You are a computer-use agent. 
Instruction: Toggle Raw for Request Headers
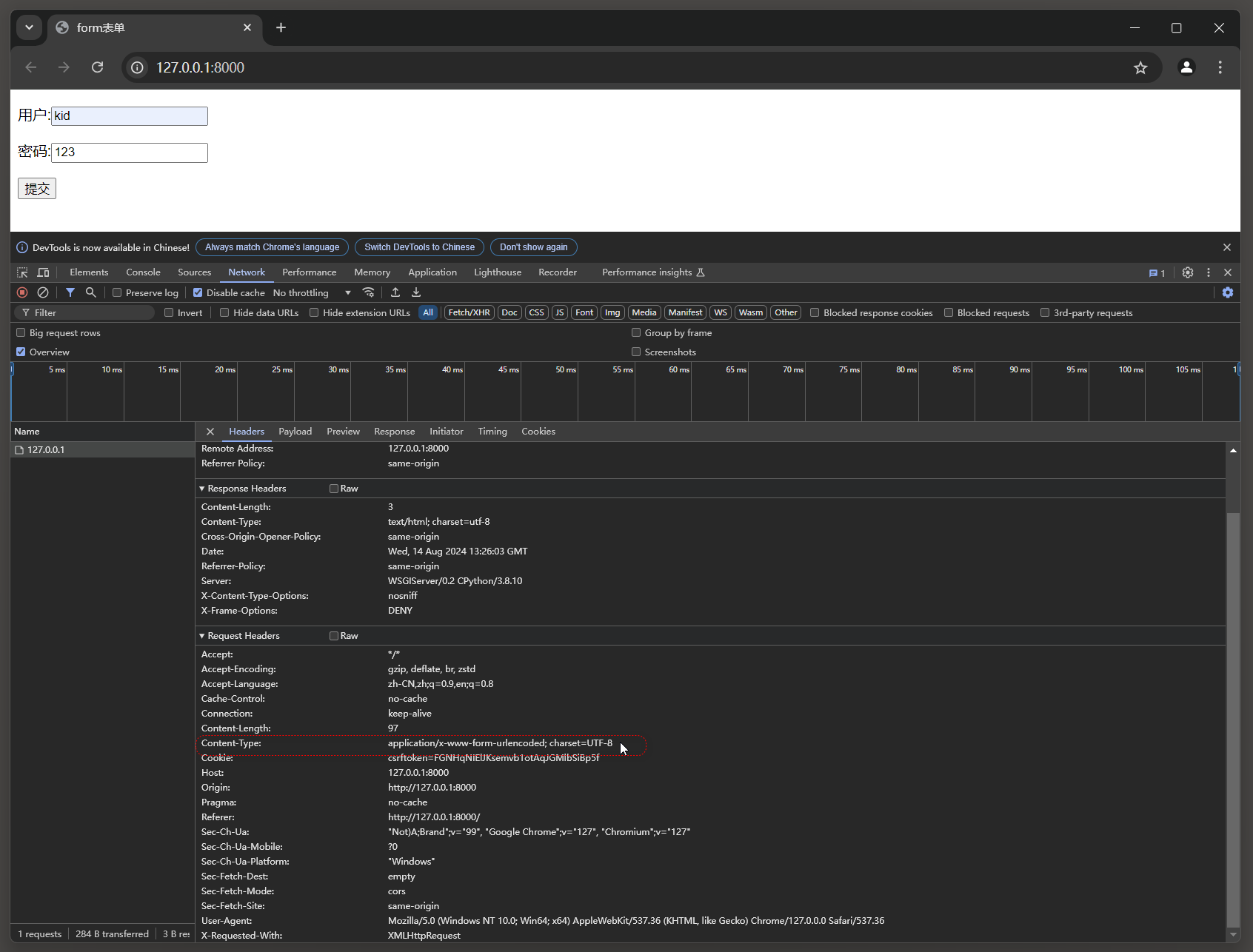coord(334,636)
